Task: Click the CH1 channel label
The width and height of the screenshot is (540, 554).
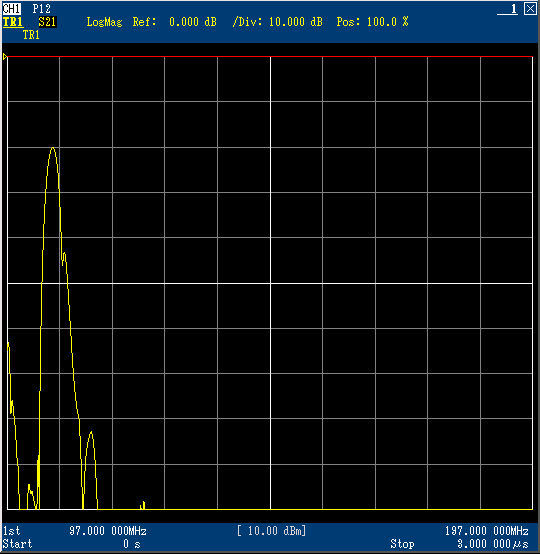Action: pos(12,8)
